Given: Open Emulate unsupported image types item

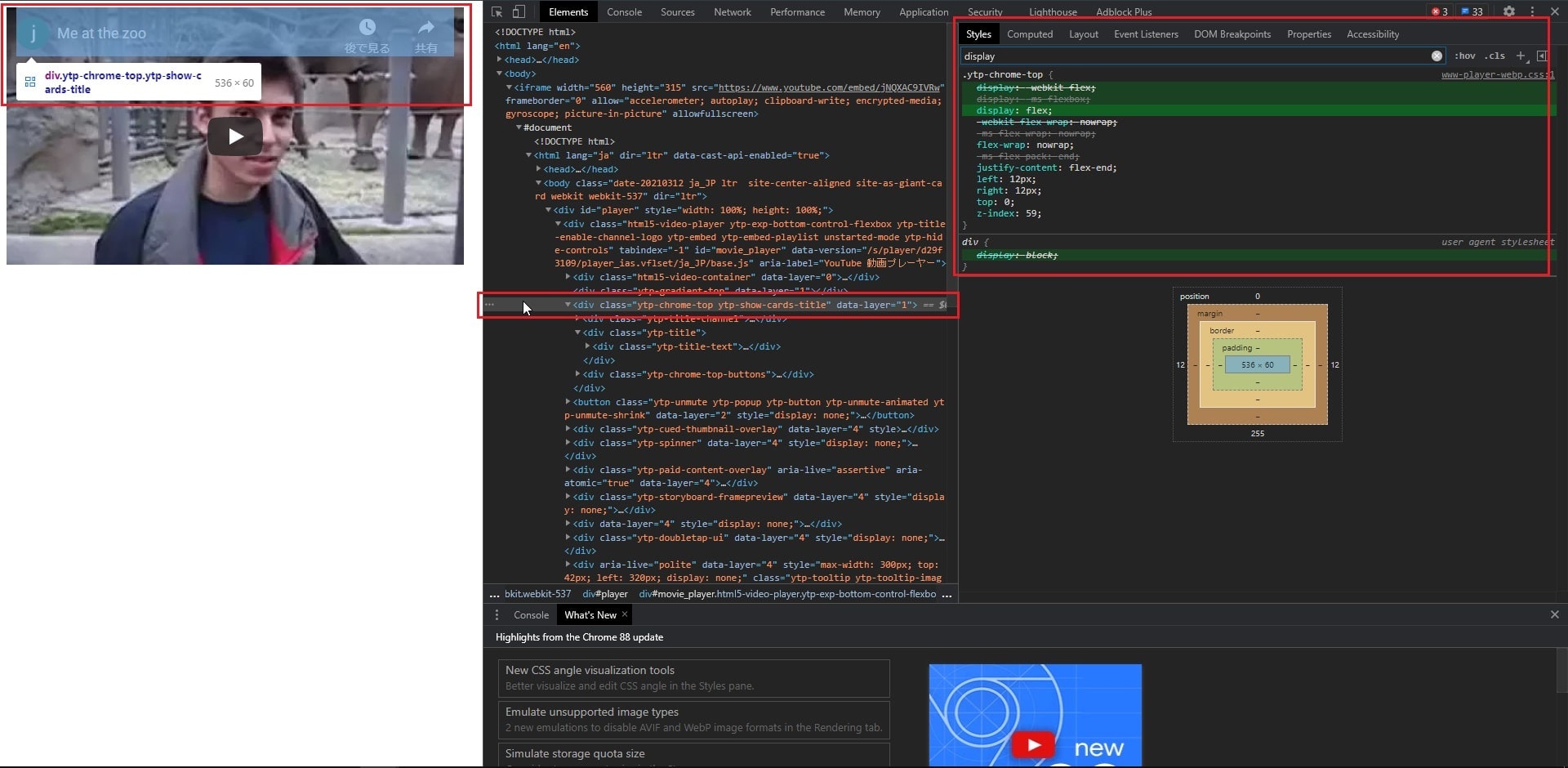Looking at the screenshot, I should click(693, 720).
